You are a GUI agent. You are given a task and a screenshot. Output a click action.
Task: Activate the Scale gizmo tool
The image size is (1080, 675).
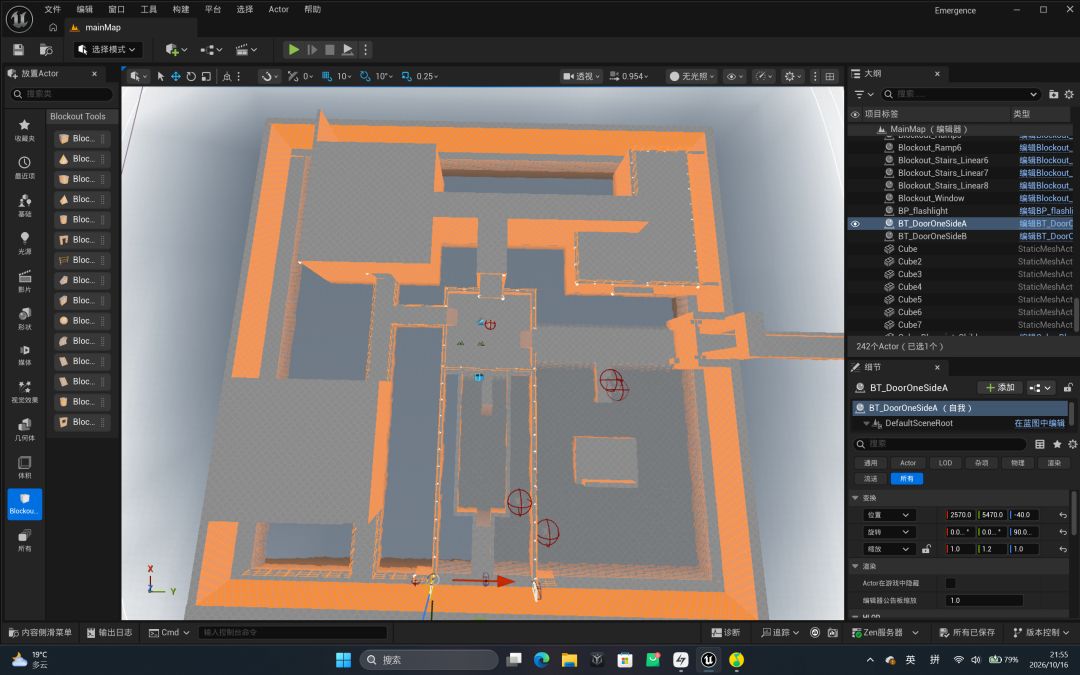(x=206, y=76)
